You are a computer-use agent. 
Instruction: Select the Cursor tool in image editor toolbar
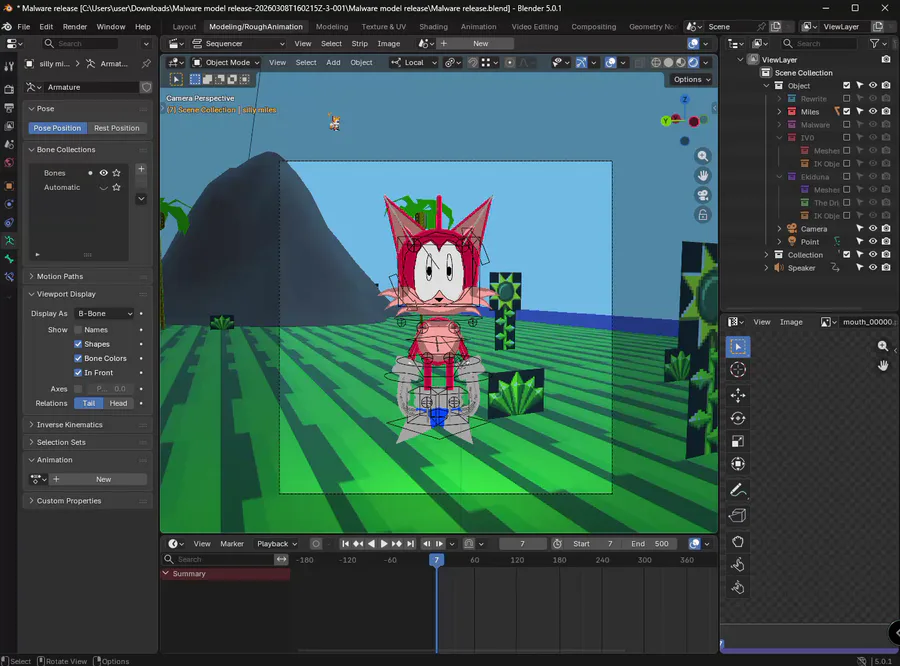[738, 370]
